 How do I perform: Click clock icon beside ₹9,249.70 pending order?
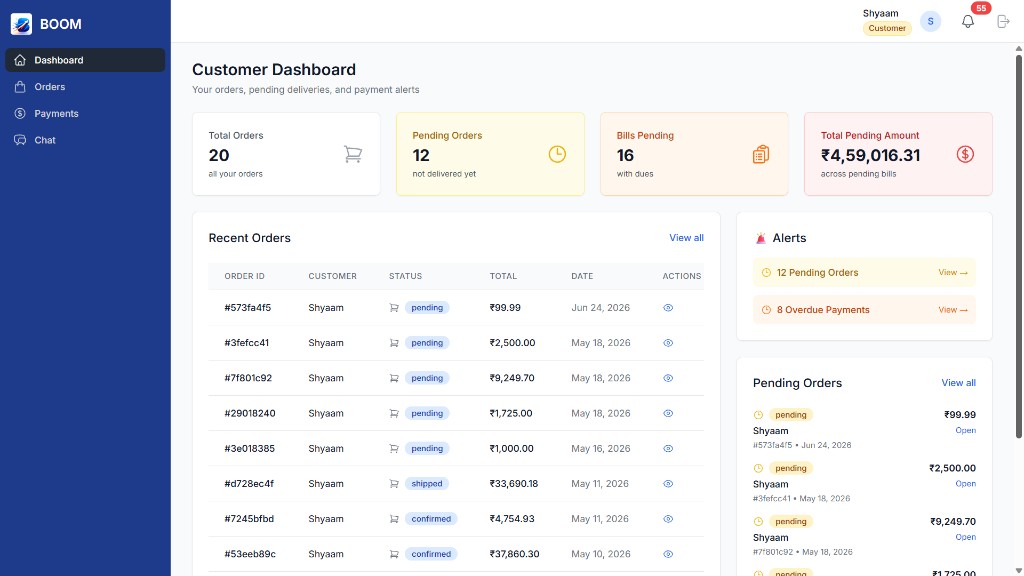tap(758, 522)
